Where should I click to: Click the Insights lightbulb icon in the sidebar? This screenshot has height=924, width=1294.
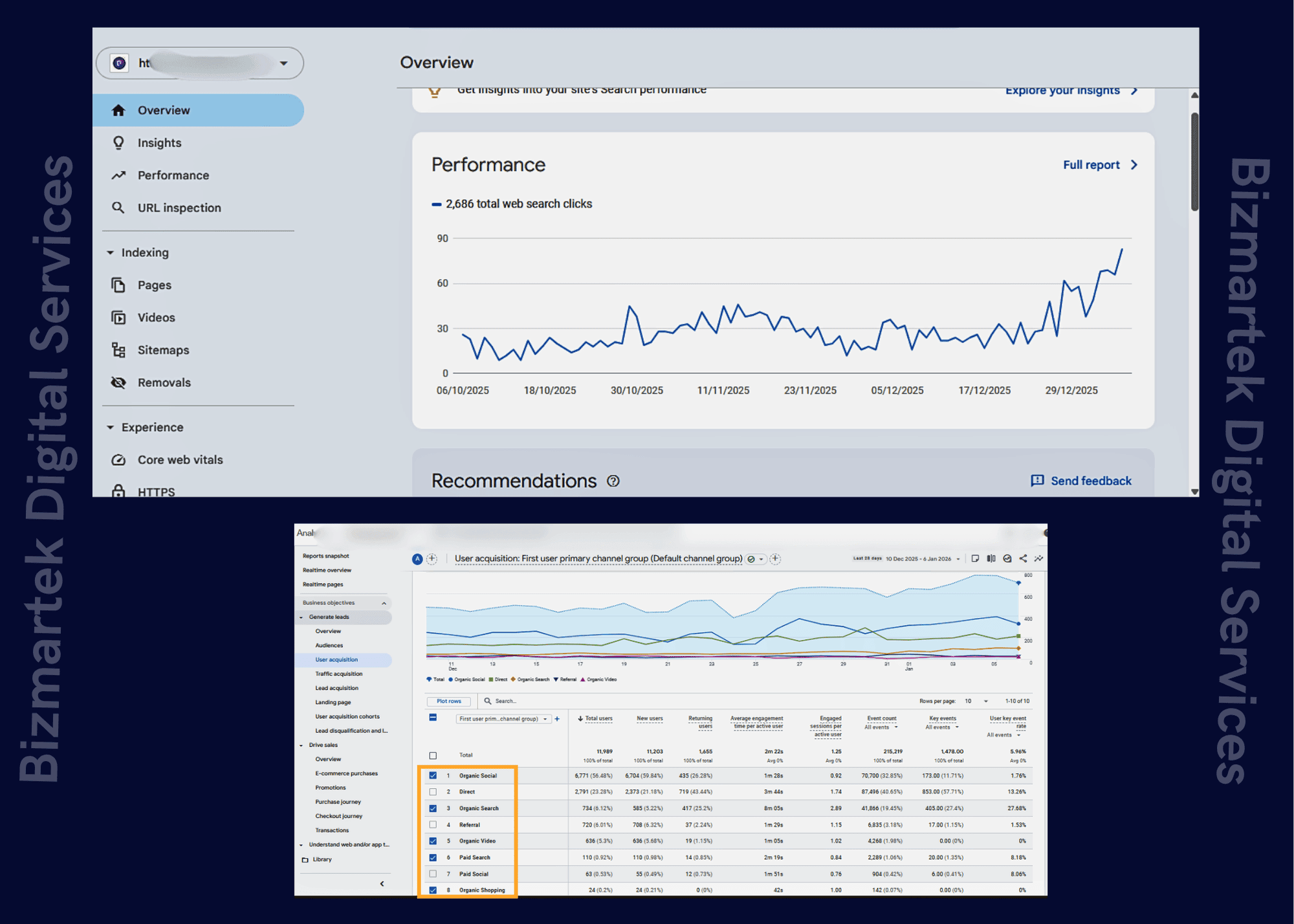pos(118,142)
